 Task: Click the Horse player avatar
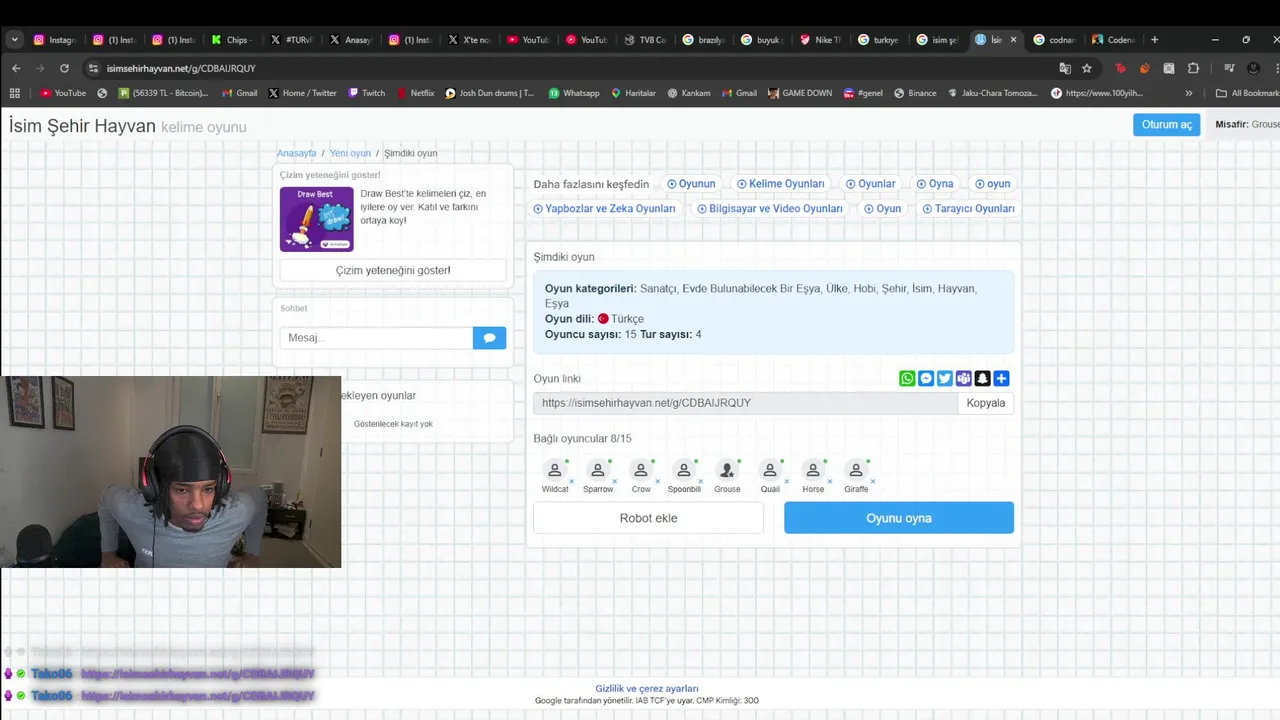[813, 470]
